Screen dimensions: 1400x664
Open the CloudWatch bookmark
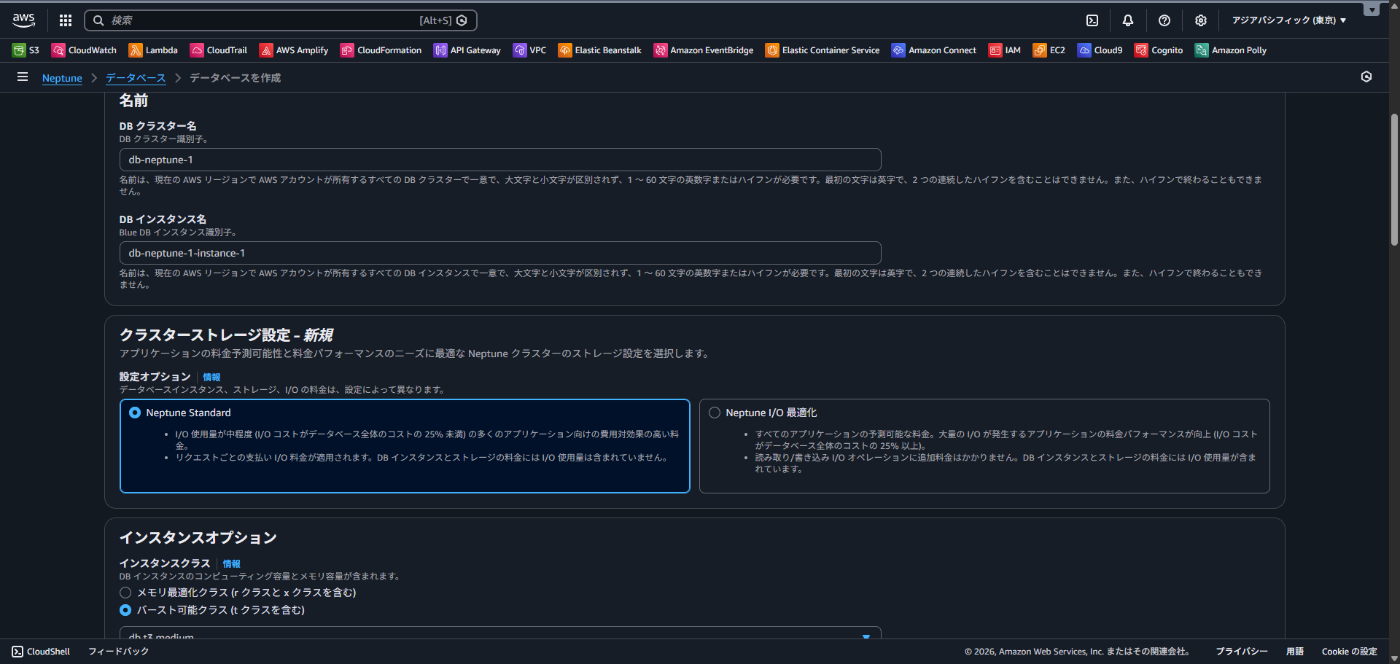[x=84, y=50]
